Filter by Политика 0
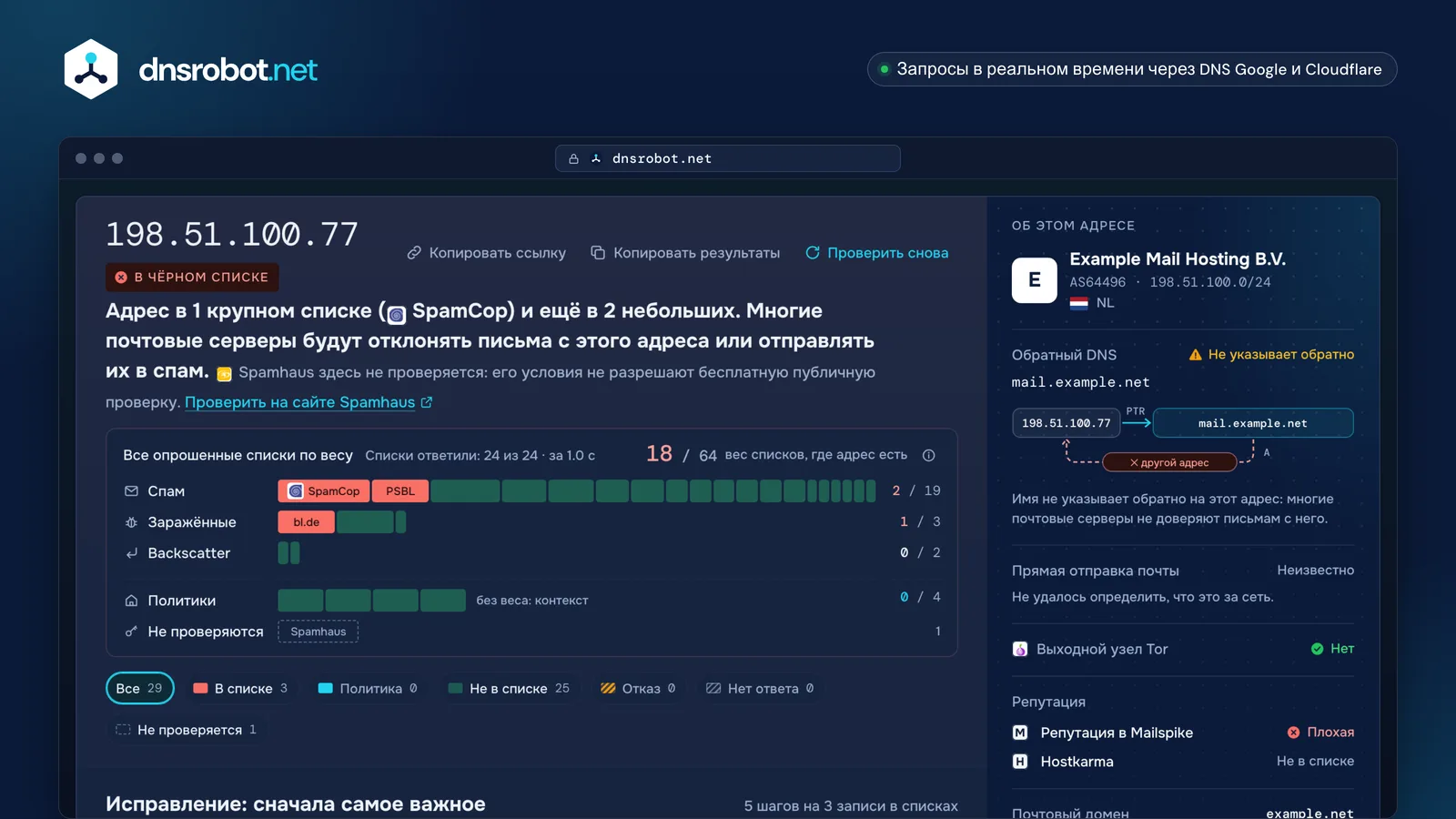Screen dimensions: 1456x819 (368, 689)
